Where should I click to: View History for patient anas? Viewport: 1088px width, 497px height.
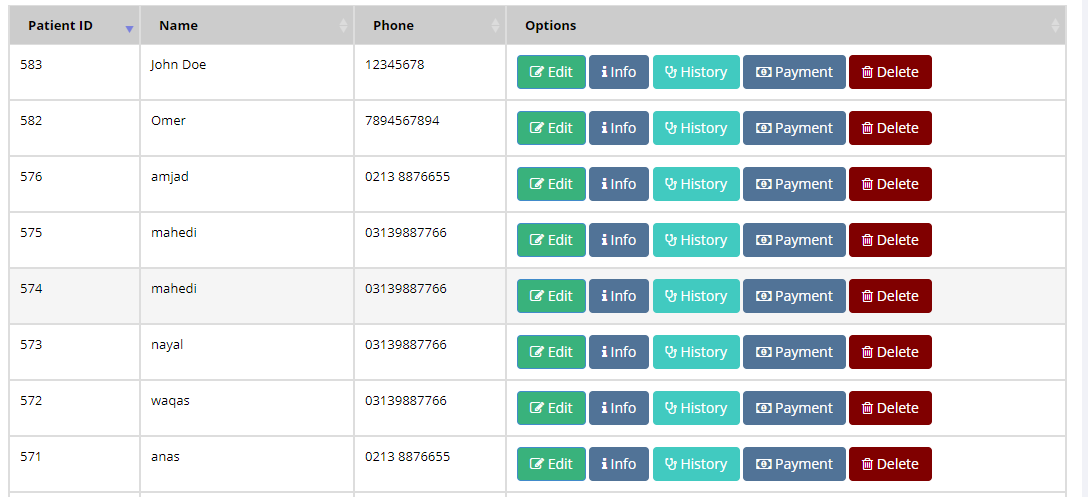pyautogui.click(x=696, y=464)
